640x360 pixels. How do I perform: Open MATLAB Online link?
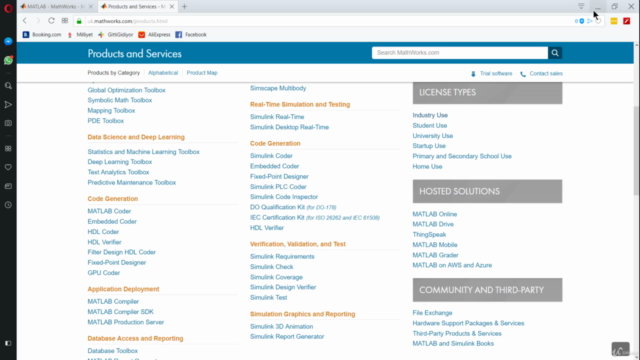(434, 214)
